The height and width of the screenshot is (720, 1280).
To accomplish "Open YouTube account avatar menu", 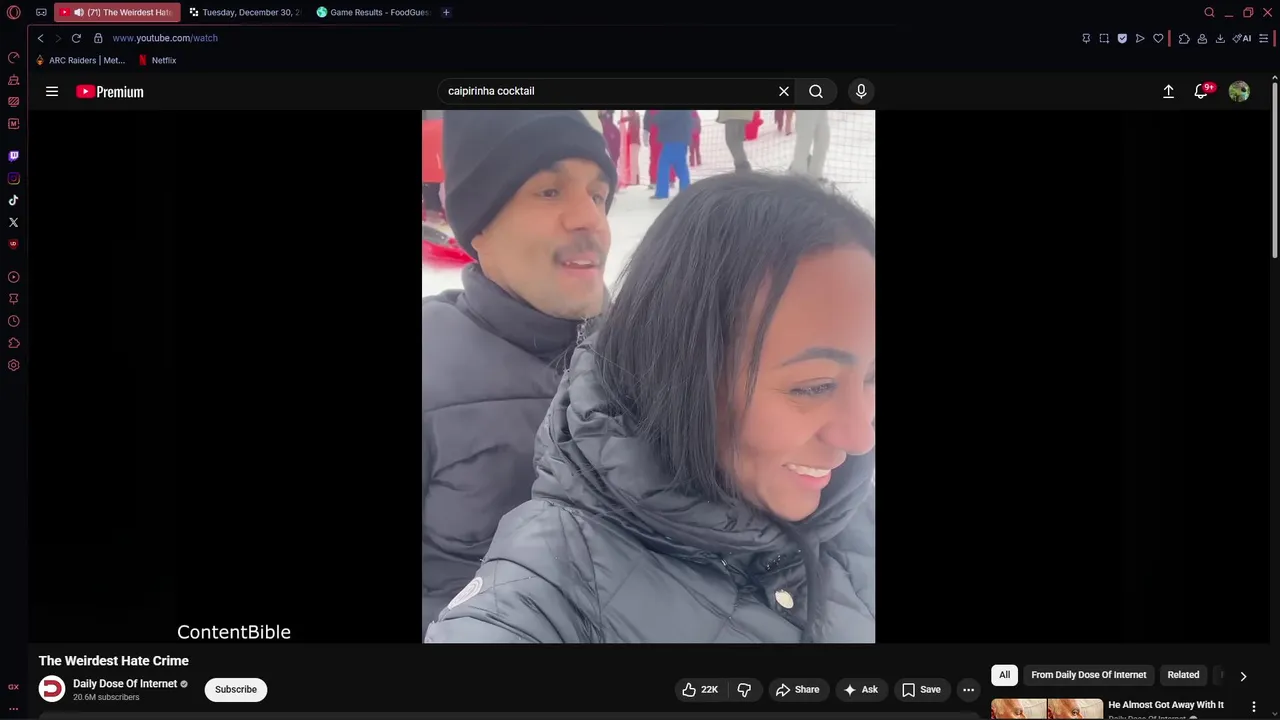I will [x=1239, y=91].
